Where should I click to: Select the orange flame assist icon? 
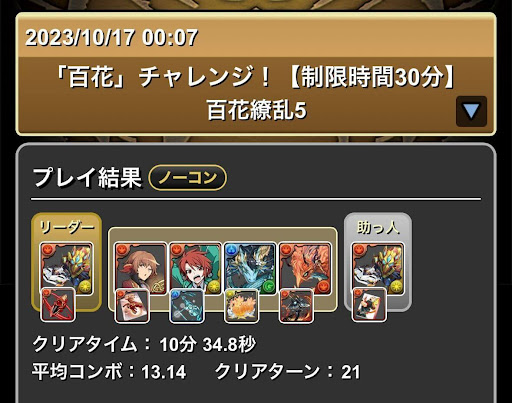[241, 306]
